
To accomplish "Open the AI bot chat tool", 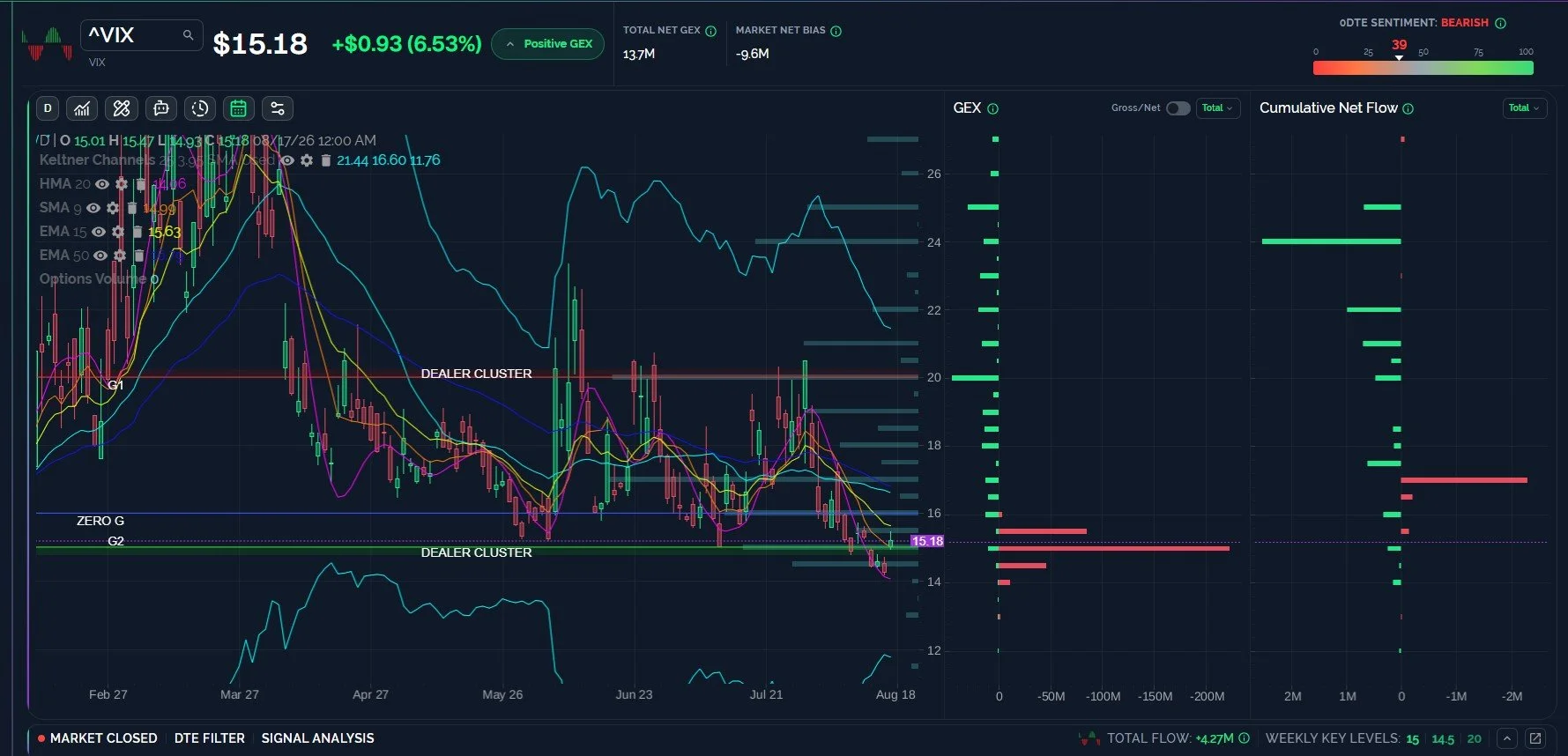I will [x=160, y=108].
